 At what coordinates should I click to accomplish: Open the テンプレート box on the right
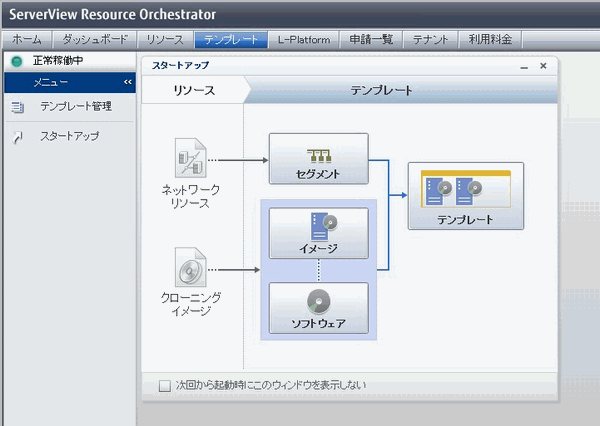(466, 196)
